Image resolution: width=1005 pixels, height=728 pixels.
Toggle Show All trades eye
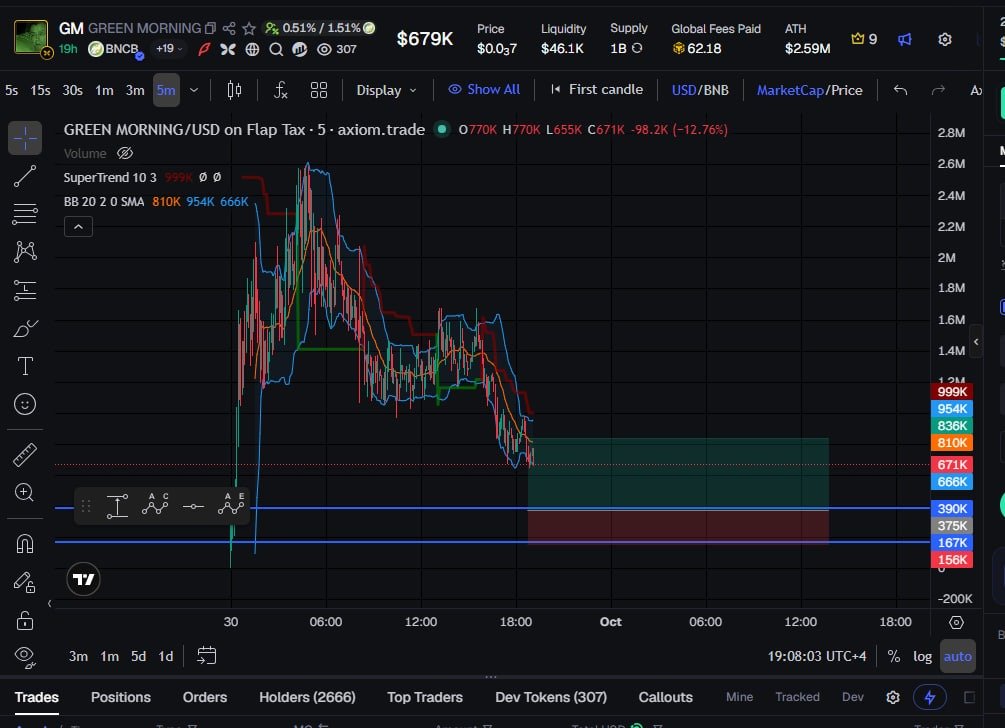pos(484,90)
